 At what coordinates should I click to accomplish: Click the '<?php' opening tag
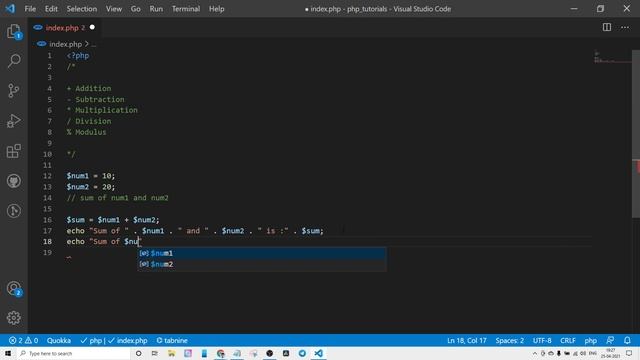point(78,56)
